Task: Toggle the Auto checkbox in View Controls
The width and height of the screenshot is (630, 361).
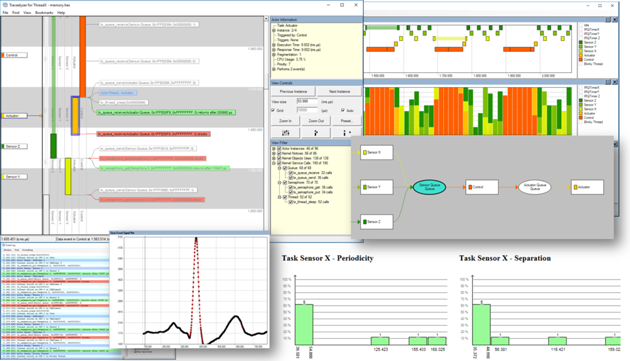Action: [x=343, y=111]
